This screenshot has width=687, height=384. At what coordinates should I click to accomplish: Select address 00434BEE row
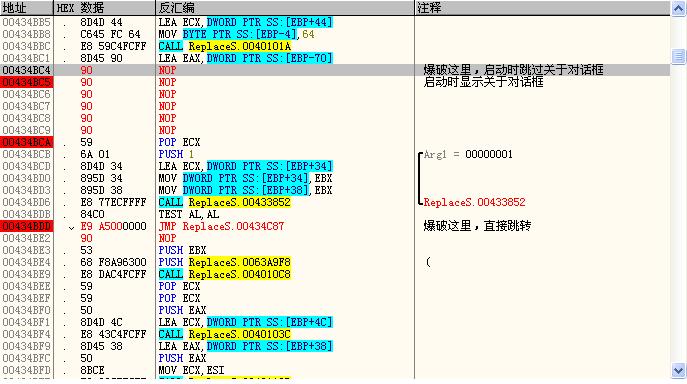pyautogui.click(x=27, y=286)
